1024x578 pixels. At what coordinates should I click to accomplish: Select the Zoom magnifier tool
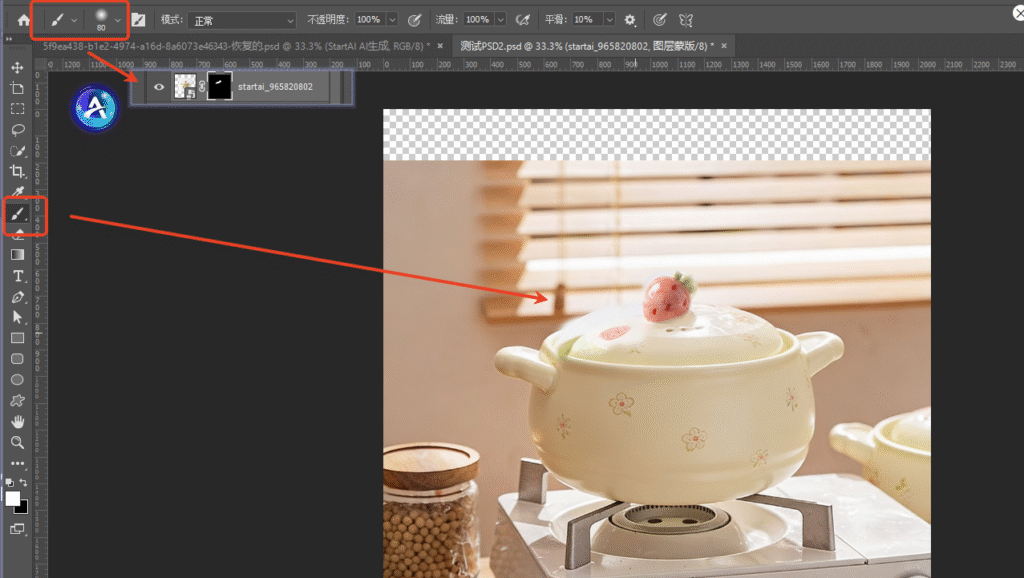pyautogui.click(x=17, y=442)
